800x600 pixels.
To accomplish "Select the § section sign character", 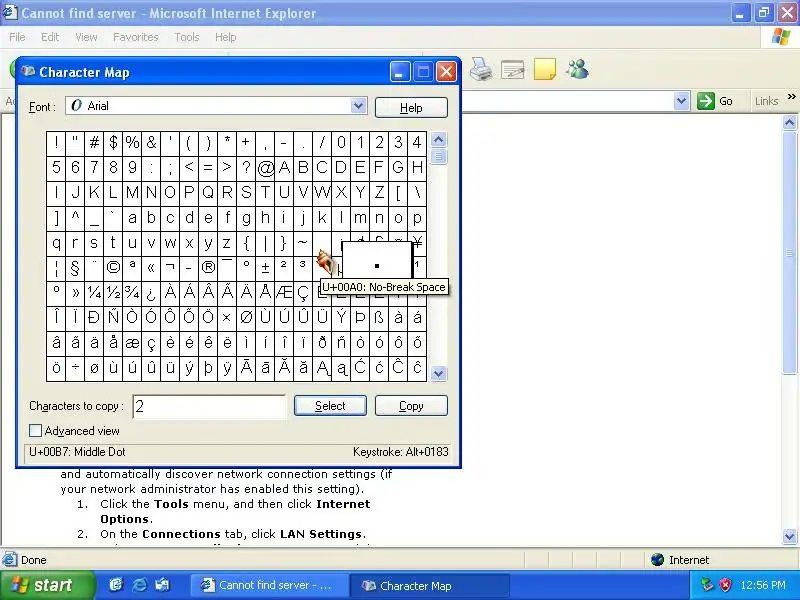I will (x=75, y=267).
